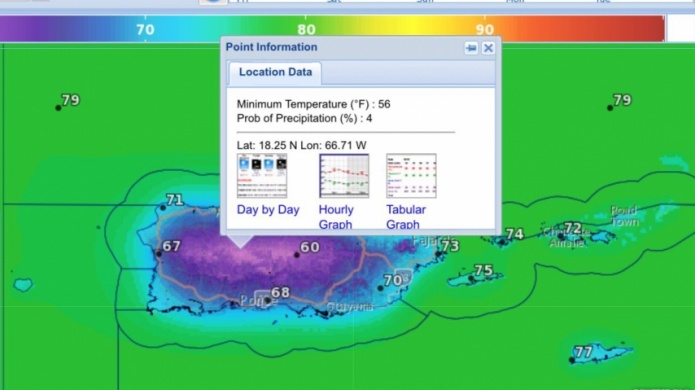Click the Day by Day forecast thumbnail

click(x=262, y=176)
